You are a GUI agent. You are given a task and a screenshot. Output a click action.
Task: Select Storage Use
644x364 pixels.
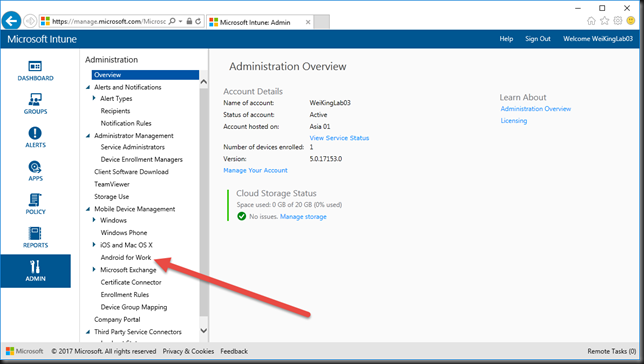[x=111, y=197]
